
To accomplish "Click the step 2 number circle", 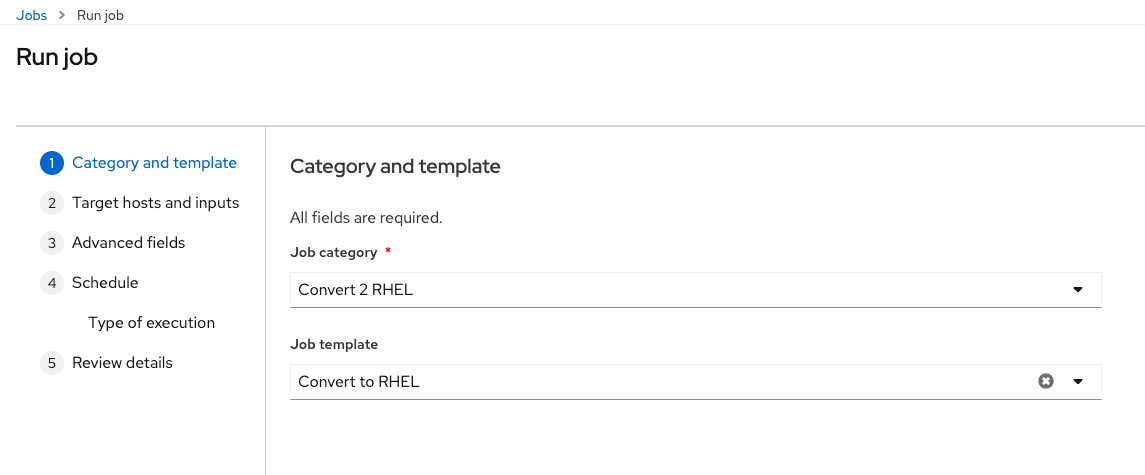I will (52, 203).
